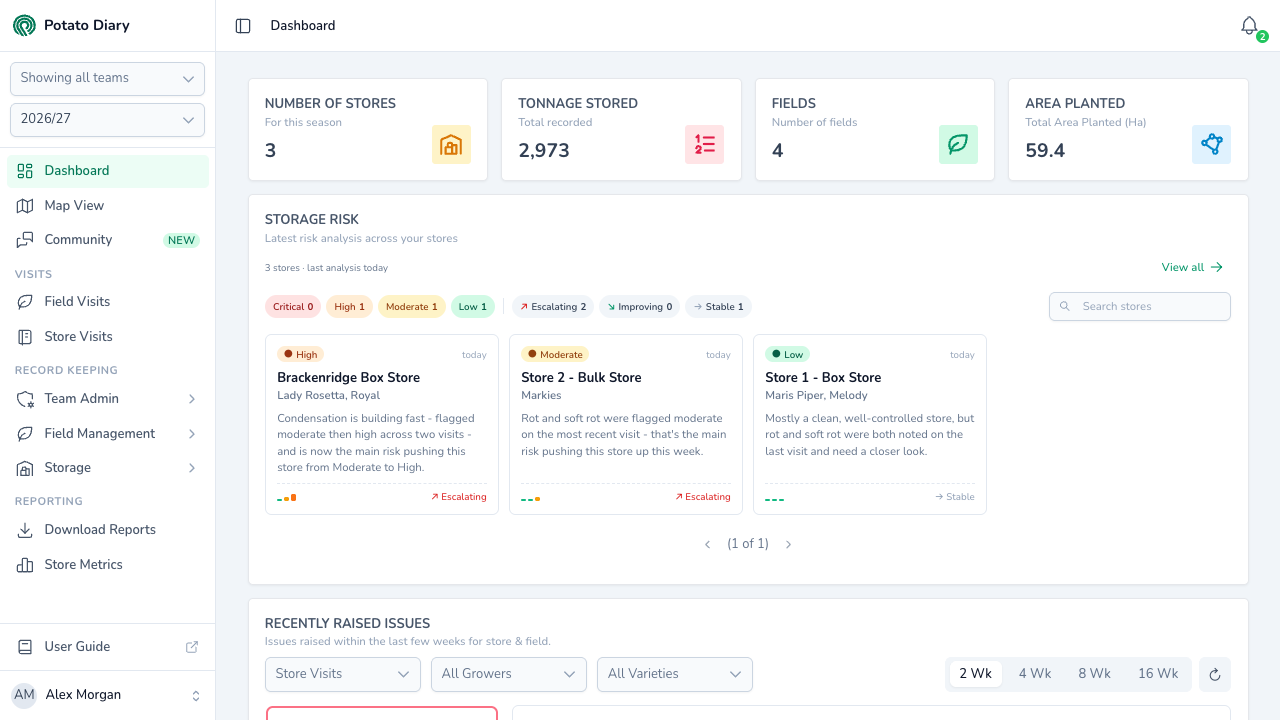Click the Map View icon

tap(25, 205)
